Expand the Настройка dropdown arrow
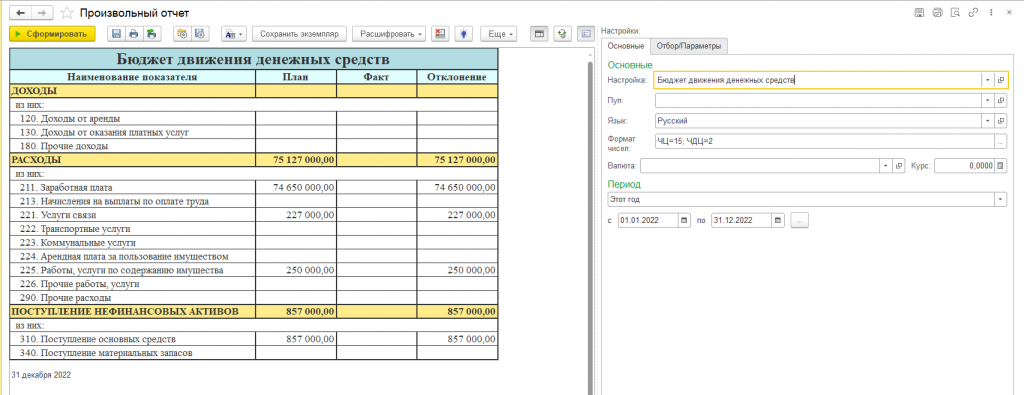 coord(987,80)
